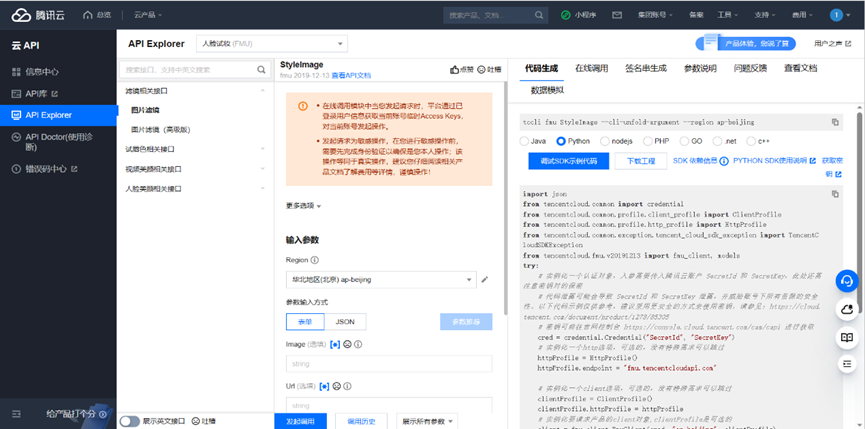Switch to the 参数说明 tab
The image size is (865, 429).
[x=701, y=68]
